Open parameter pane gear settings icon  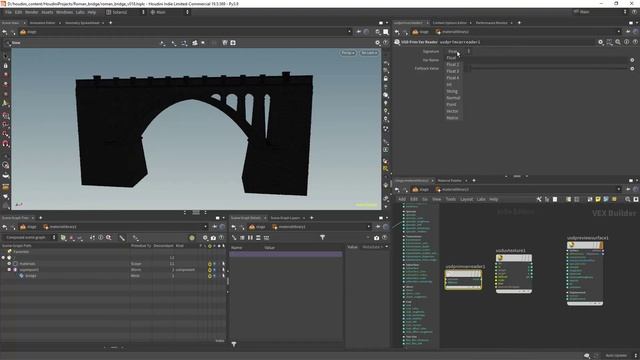(x=600, y=42)
